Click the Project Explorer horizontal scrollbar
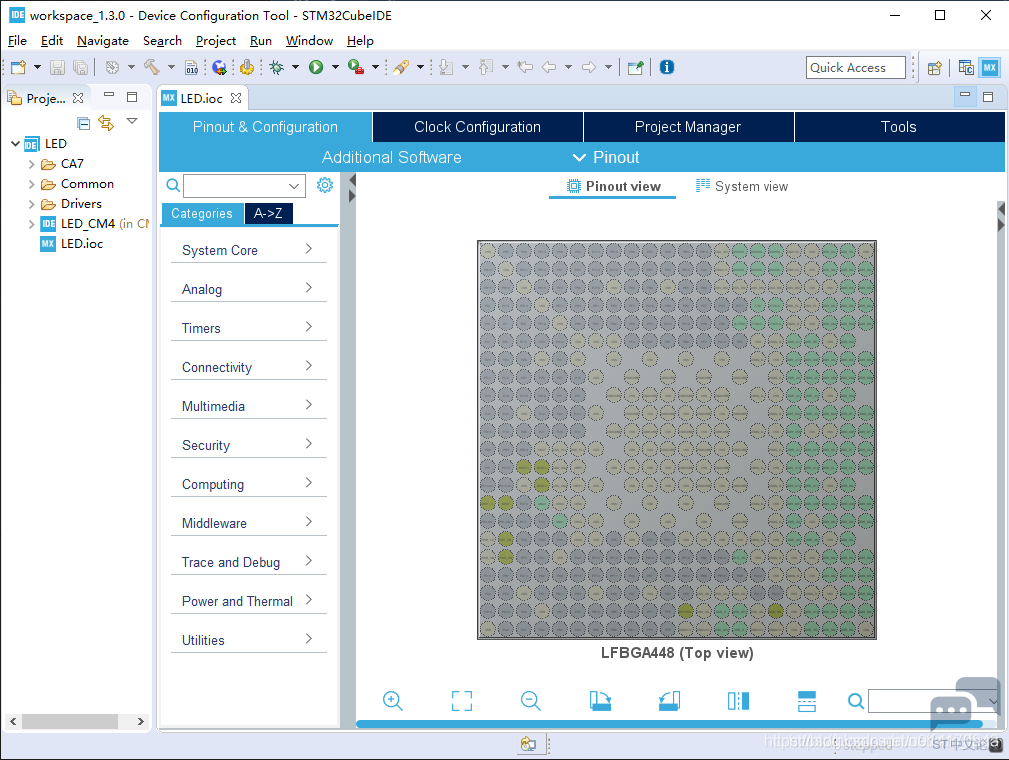Viewport: 1009px width, 760px height. coord(69,721)
